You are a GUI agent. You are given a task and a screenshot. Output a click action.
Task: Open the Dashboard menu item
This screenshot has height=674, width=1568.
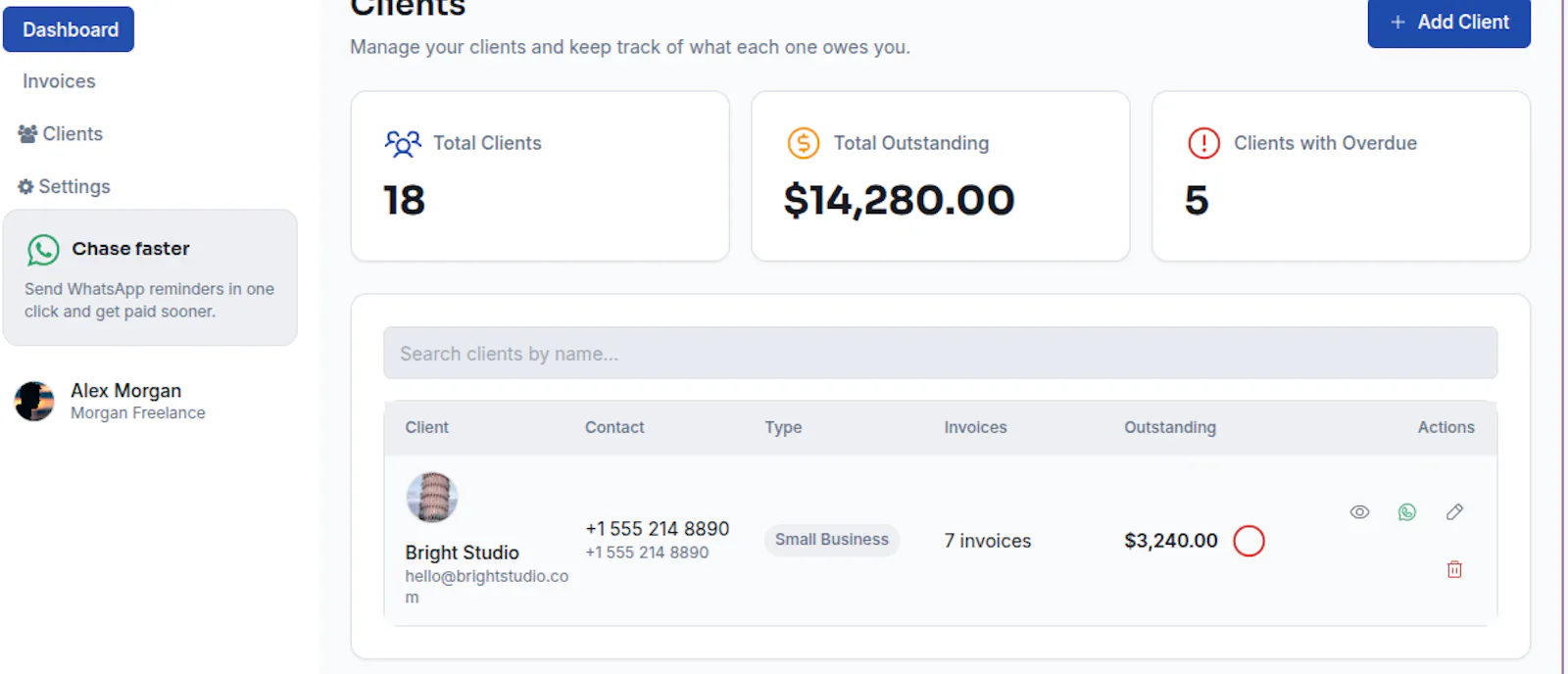click(x=69, y=29)
